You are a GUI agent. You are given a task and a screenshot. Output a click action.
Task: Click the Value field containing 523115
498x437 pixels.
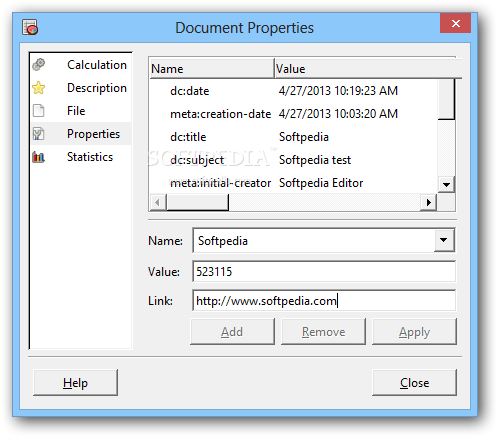click(324, 271)
